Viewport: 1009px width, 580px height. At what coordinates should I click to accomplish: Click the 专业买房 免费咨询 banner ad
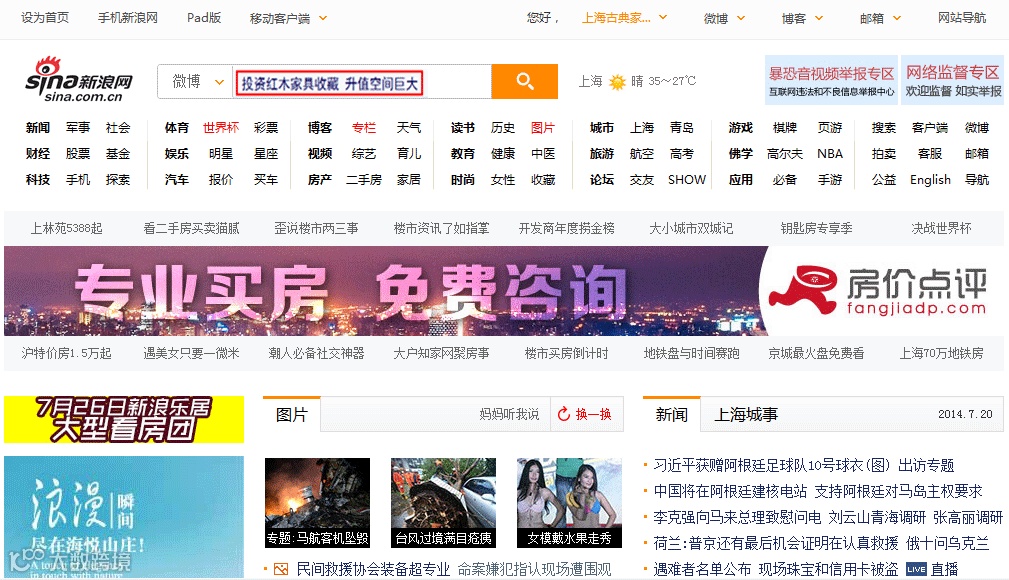click(x=504, y=291)
